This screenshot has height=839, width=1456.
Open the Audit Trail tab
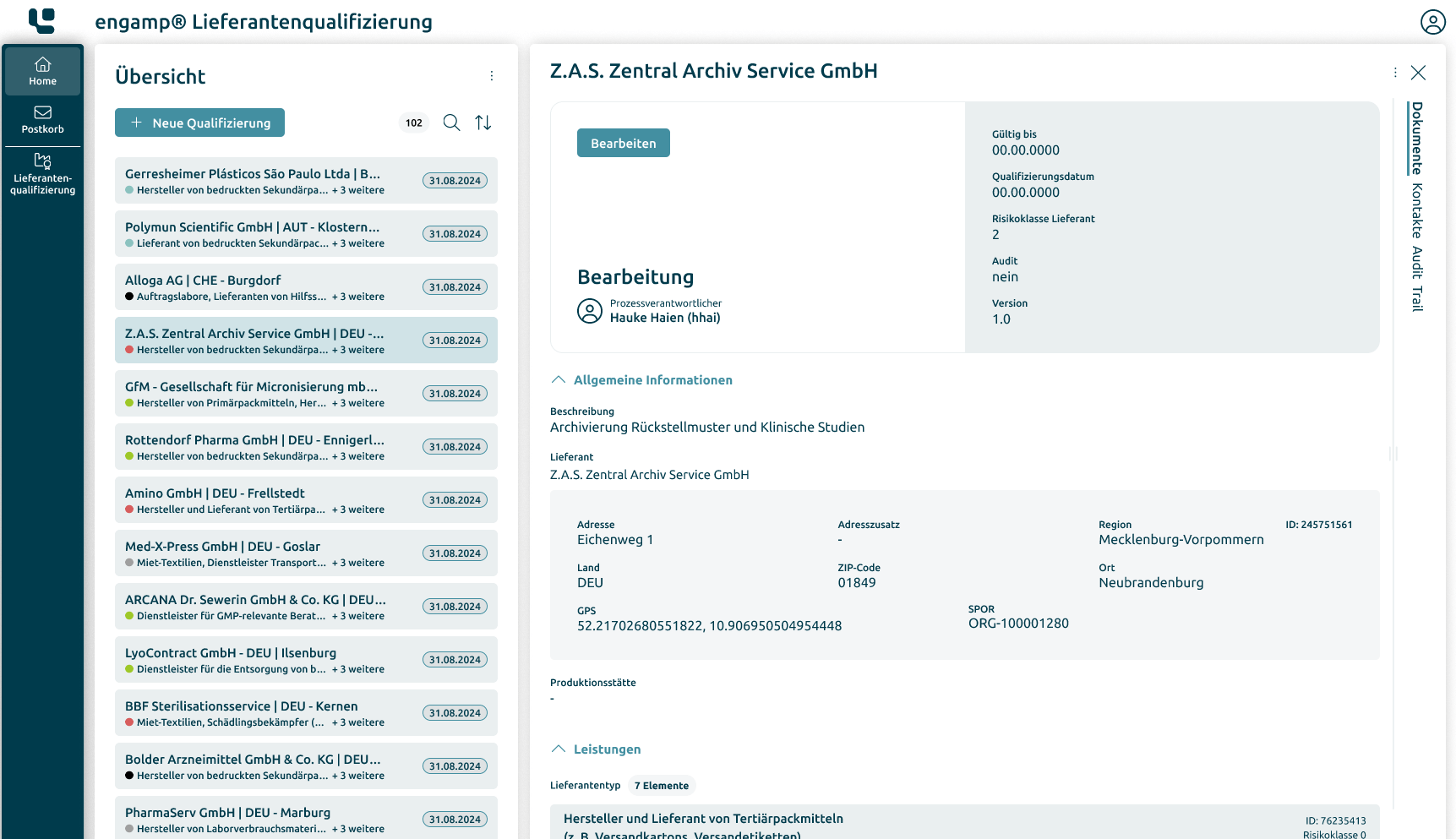1417,279
